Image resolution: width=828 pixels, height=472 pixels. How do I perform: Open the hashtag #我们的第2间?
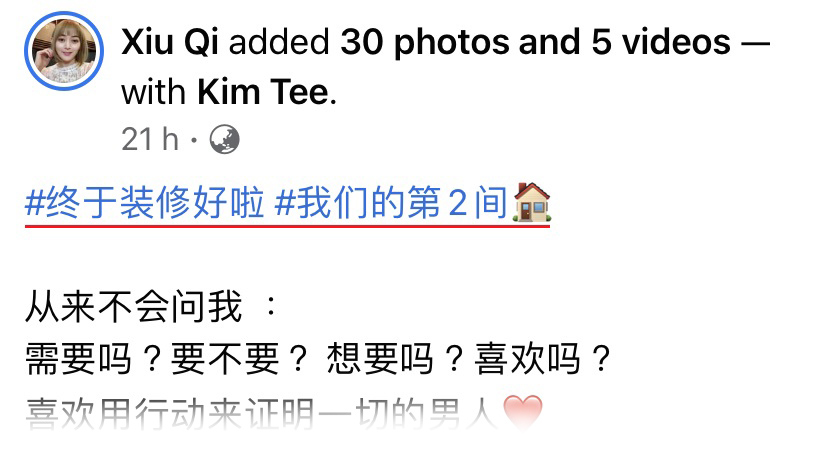[392, 203]
